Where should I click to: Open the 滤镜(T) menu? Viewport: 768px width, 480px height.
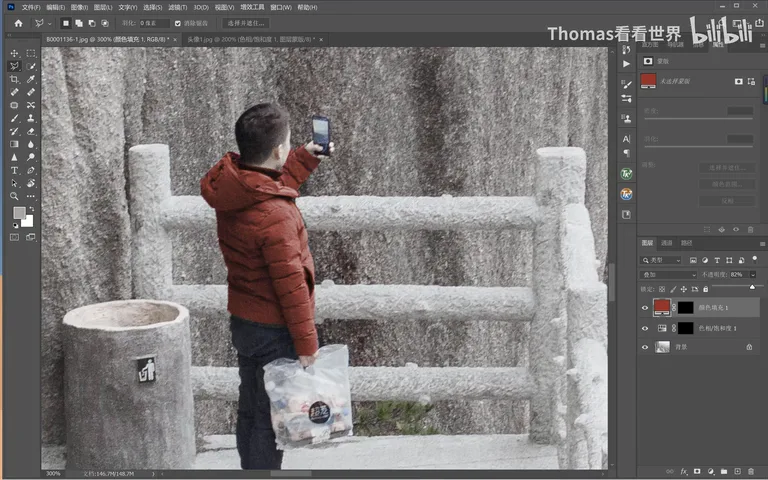click(x=177, y=7)
